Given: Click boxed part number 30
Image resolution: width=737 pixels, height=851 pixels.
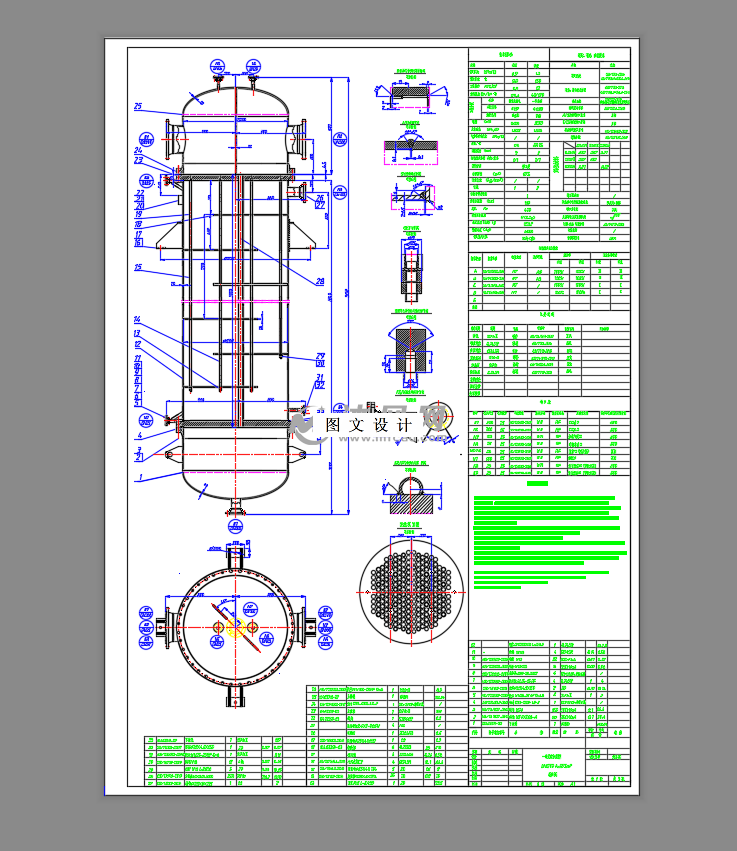Looking at the screenshot, I should point(320,364).
